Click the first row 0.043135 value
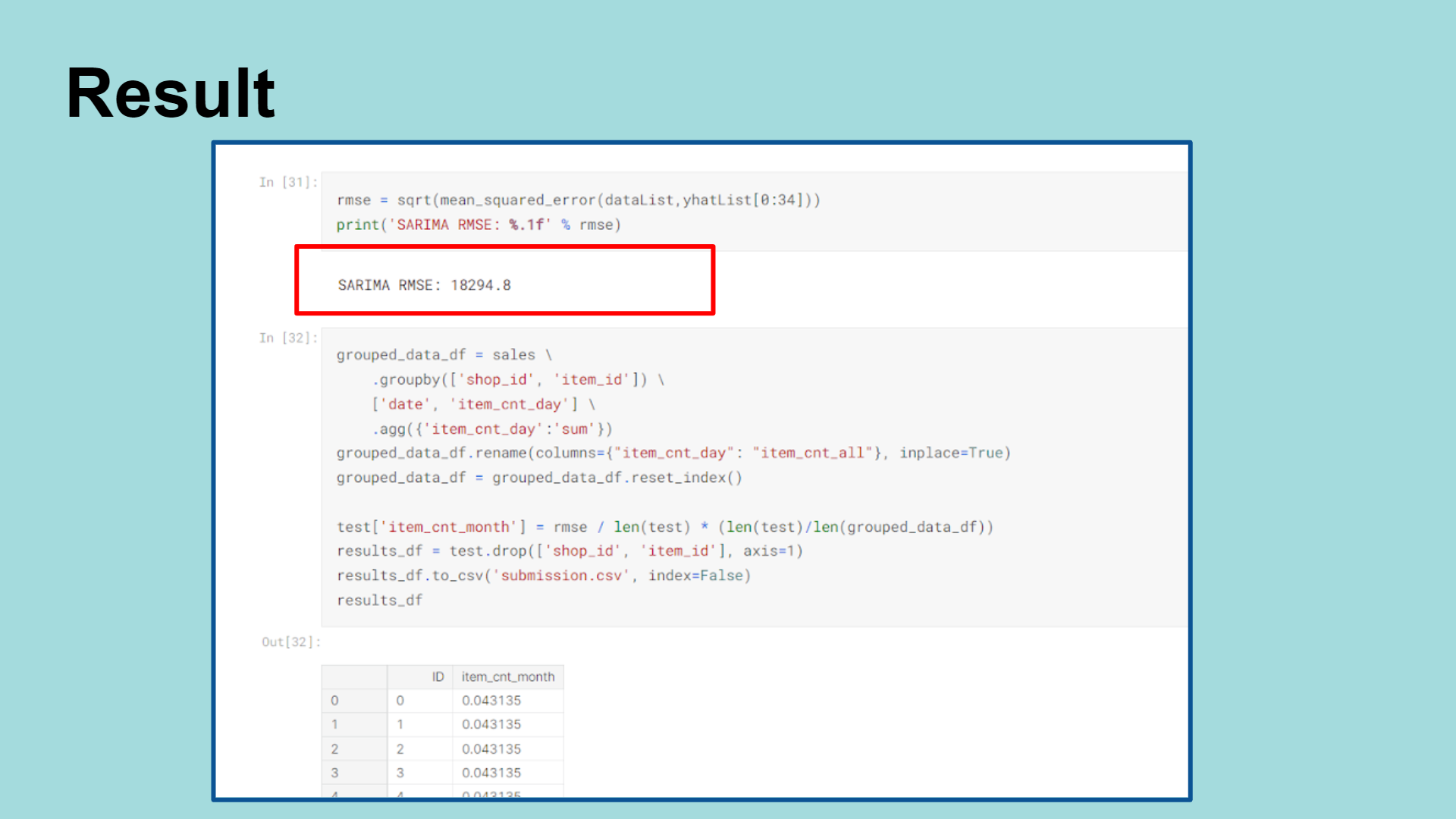The height and width of the screenshot is (819, 1456). click(x=491, y=701)
